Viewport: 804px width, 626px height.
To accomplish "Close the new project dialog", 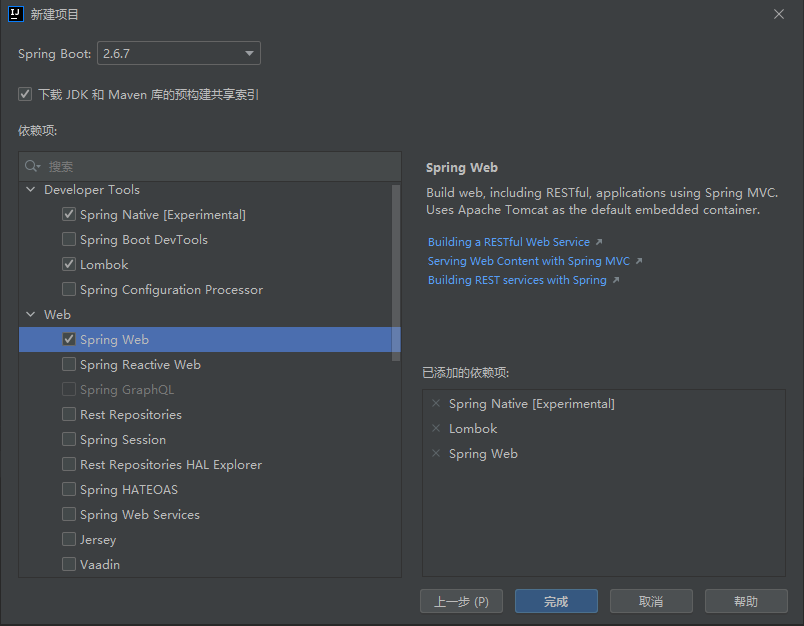I will tap(779, 14).
